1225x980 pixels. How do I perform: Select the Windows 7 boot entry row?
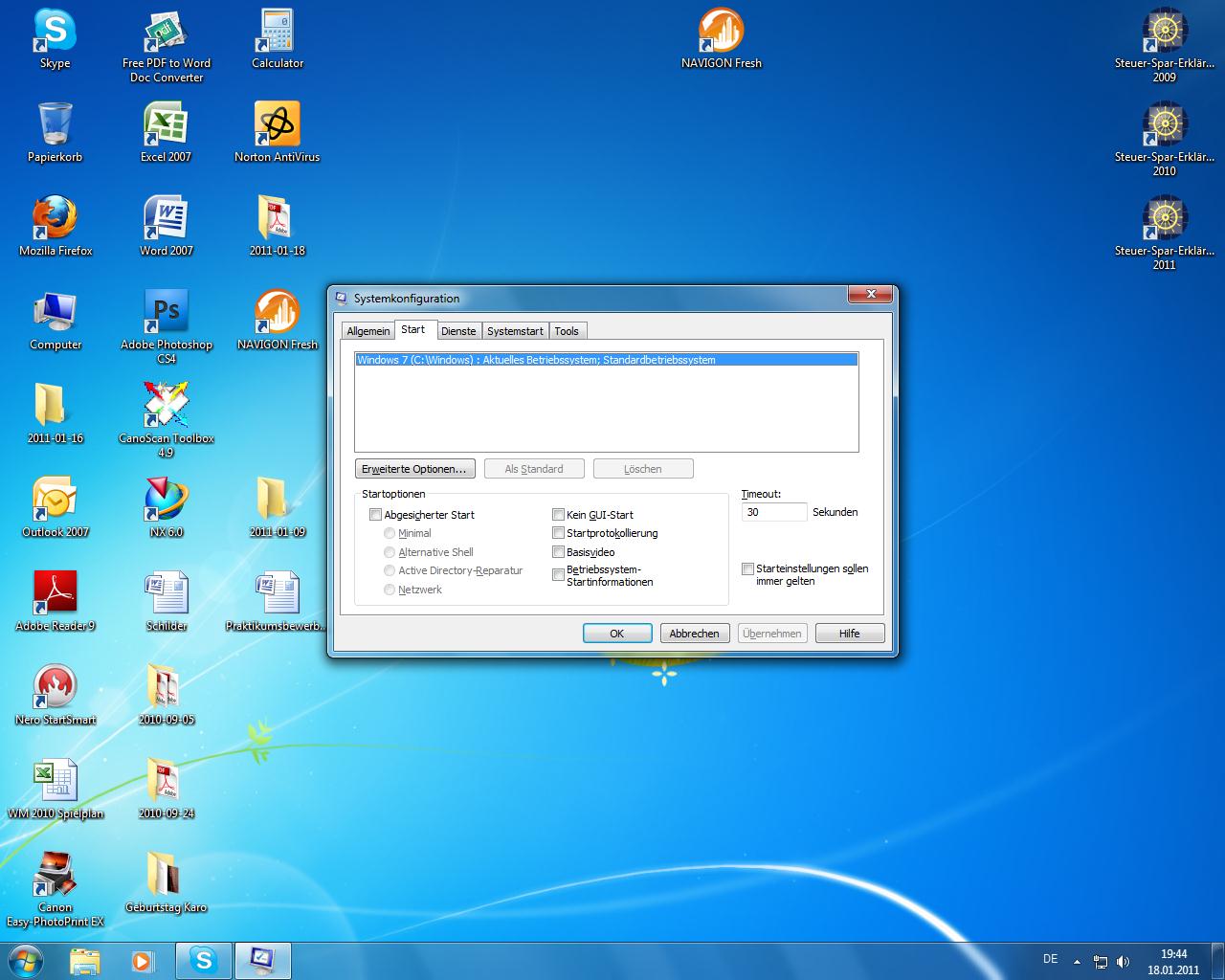pyautogui.click(x=607, y=360)
